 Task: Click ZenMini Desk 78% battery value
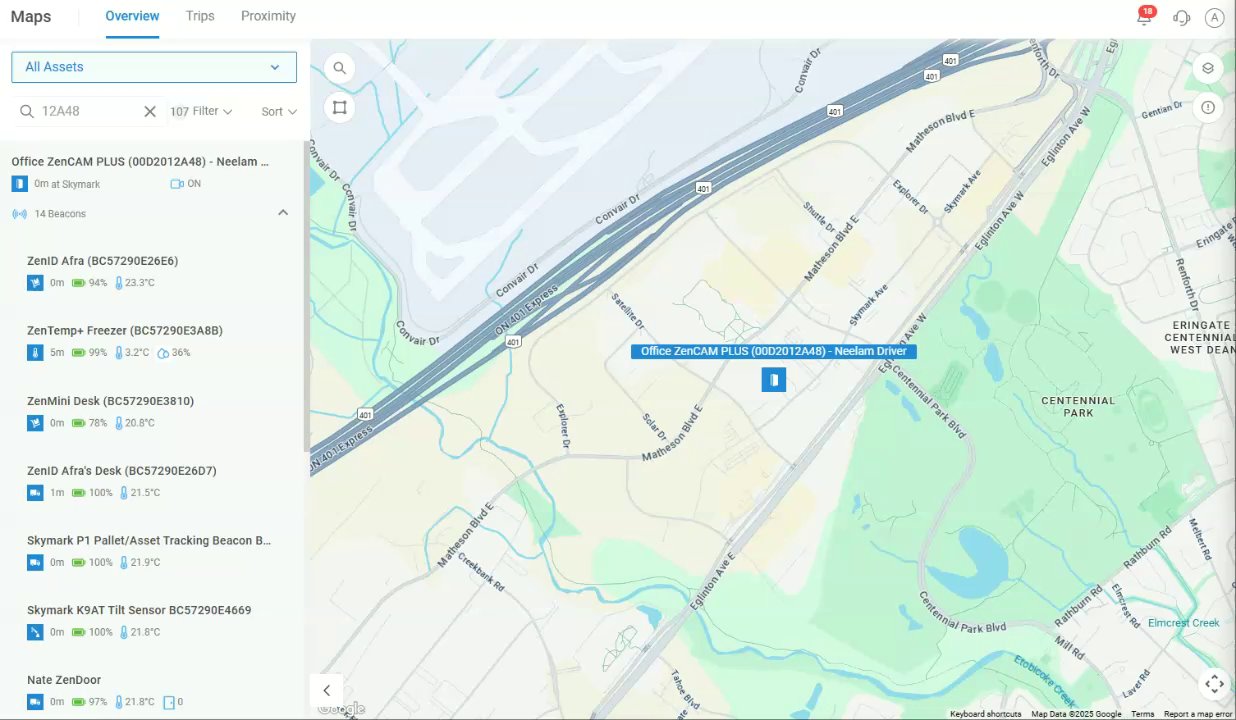pyautogui.click(x=98, y=423)
